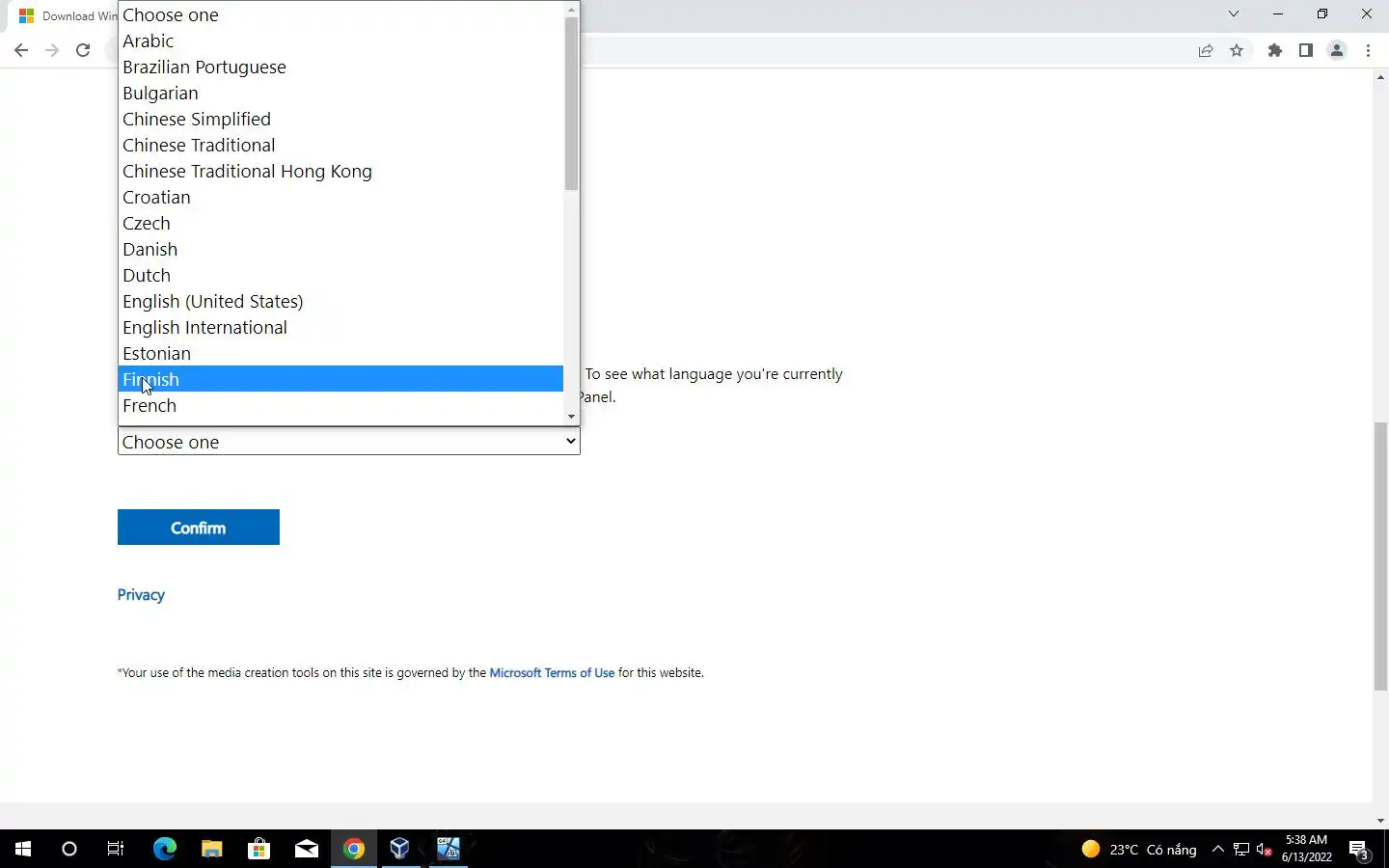Open Windows search circle icon
Viewport: 1389px width, 868px height.
[69, 849]
